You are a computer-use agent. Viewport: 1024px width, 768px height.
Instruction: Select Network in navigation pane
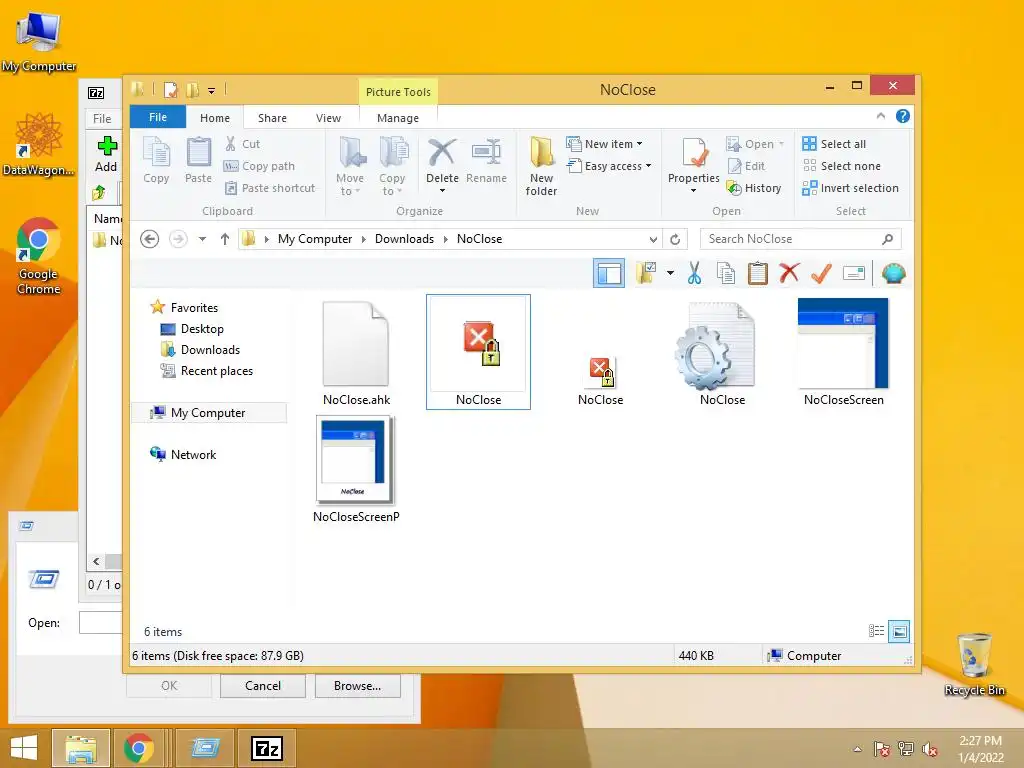pyautogui.click(x=184, y=455)
